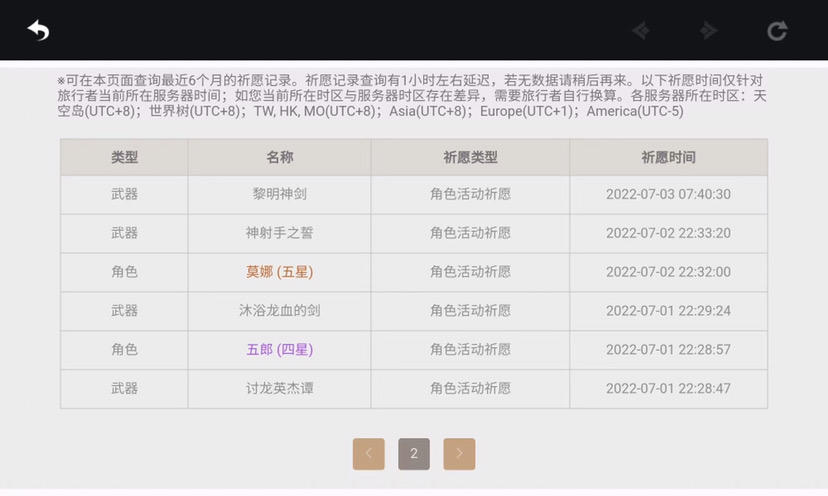Tap the back arrow icon
Viewport: 828px width, 496px height.
click(39, 30)
